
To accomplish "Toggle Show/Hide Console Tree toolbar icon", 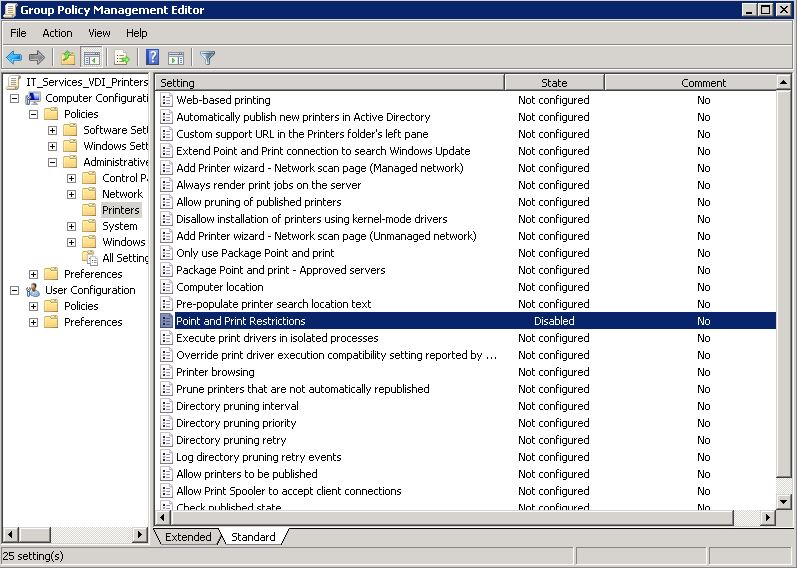I will (x=91, y=58).
